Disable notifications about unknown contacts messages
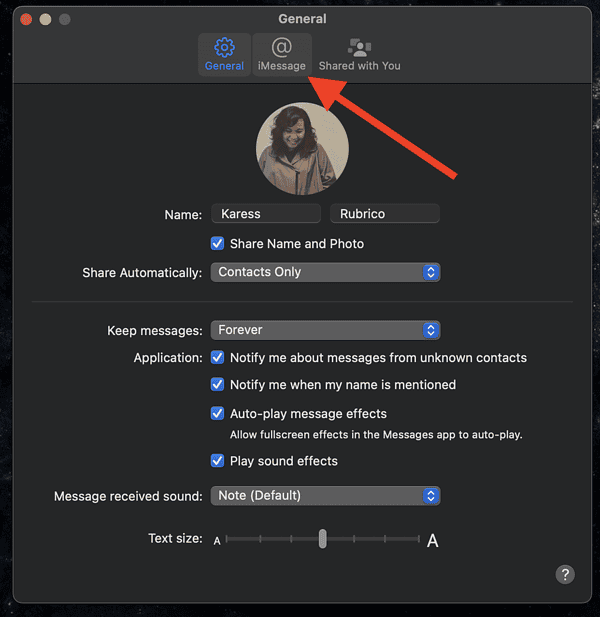600x617 pixels. (217, 357)
